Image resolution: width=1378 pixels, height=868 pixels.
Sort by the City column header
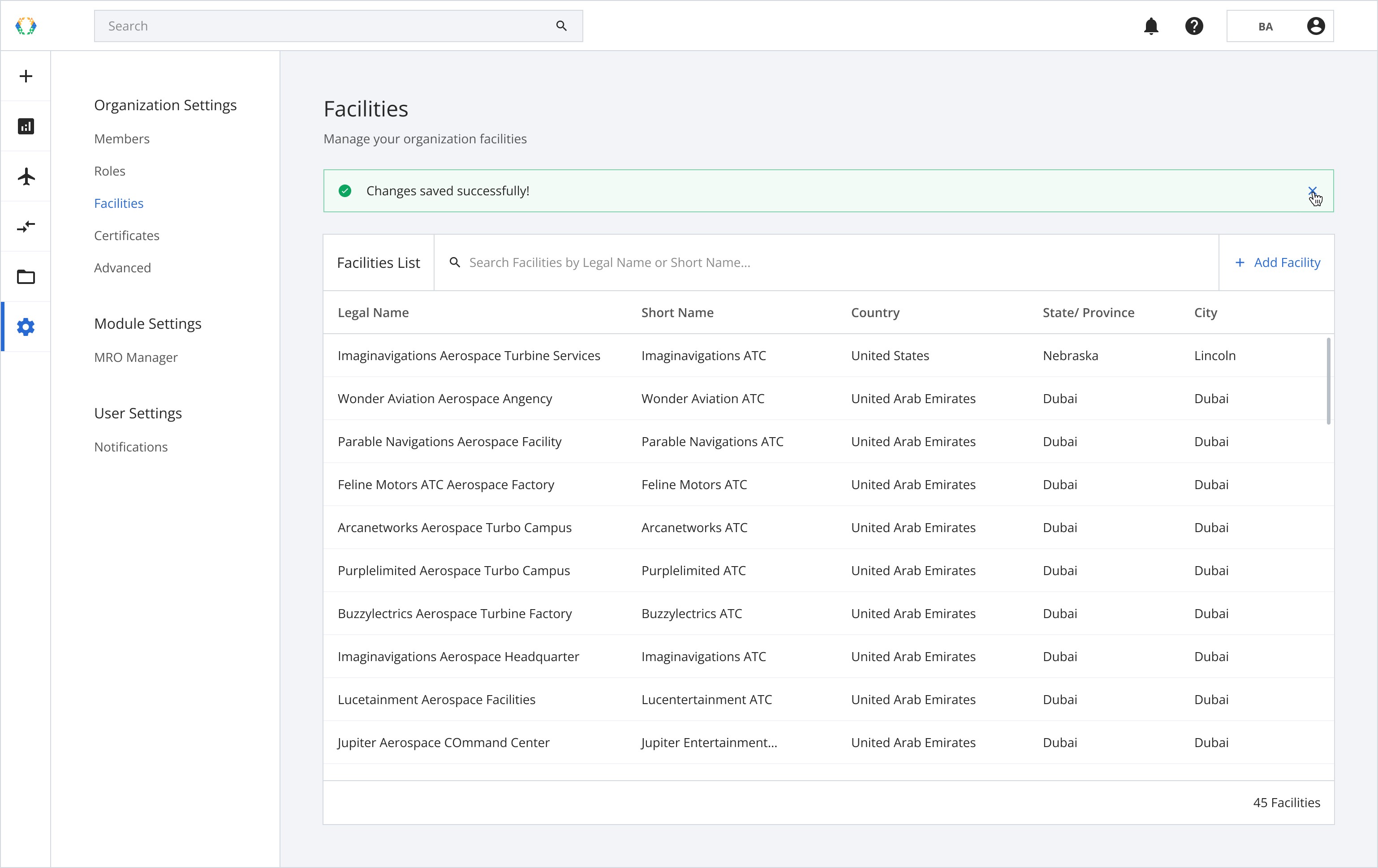point(1206,313)
